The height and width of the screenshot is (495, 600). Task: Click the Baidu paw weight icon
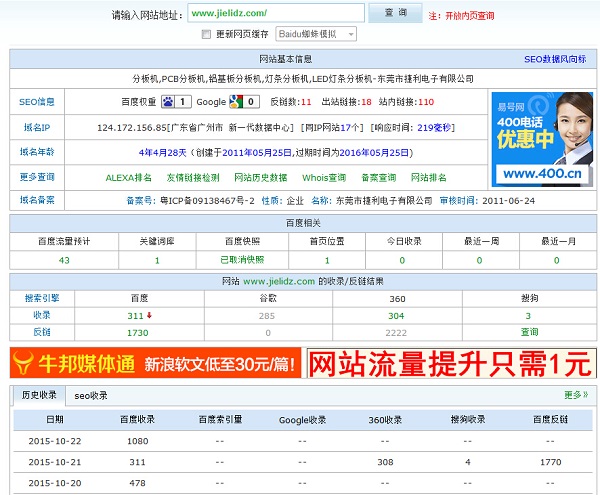click(x=168, y=102)
